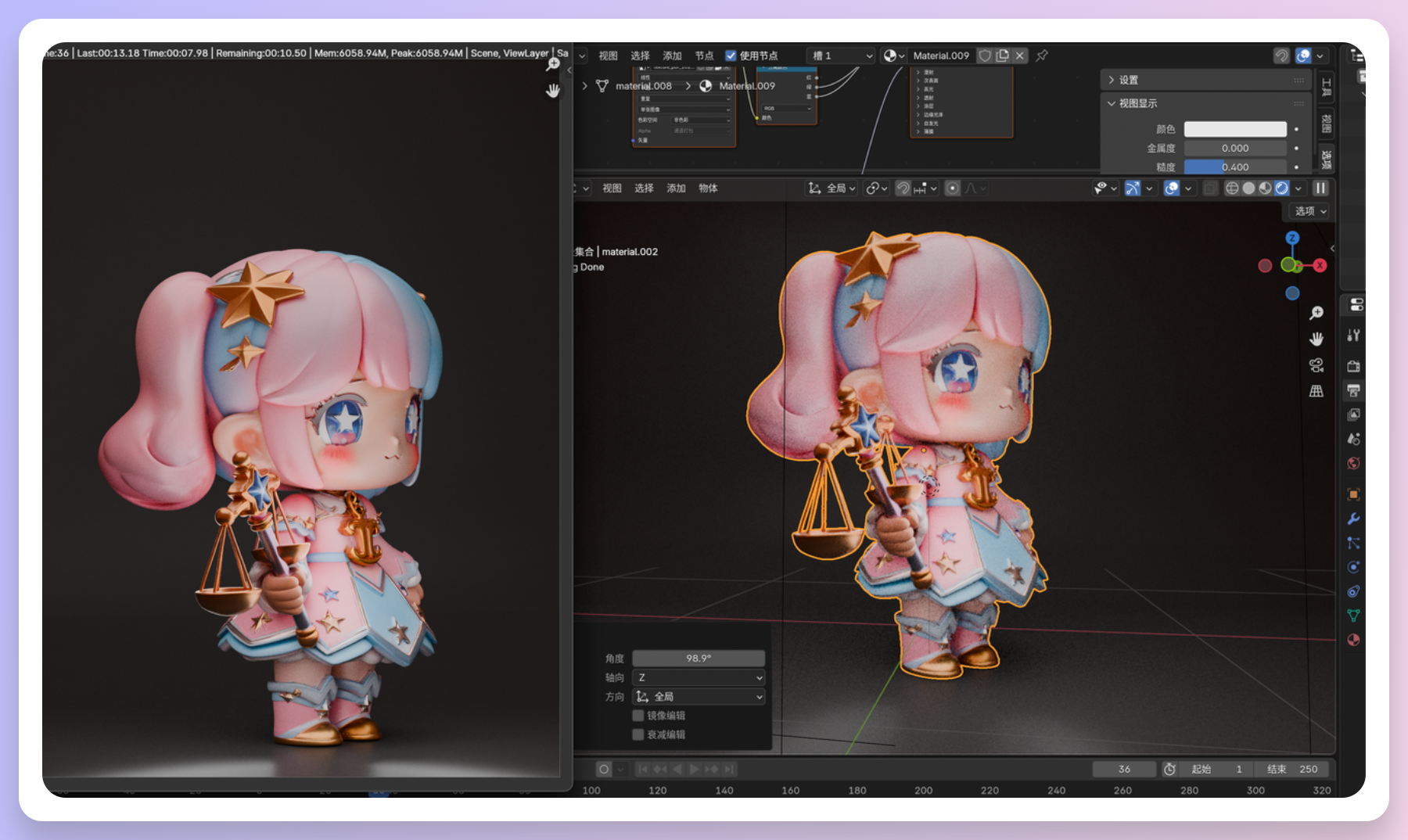1408x840 pixels.
Task: Click the fake user shield icon for Material.009
Action: point(985,56)
